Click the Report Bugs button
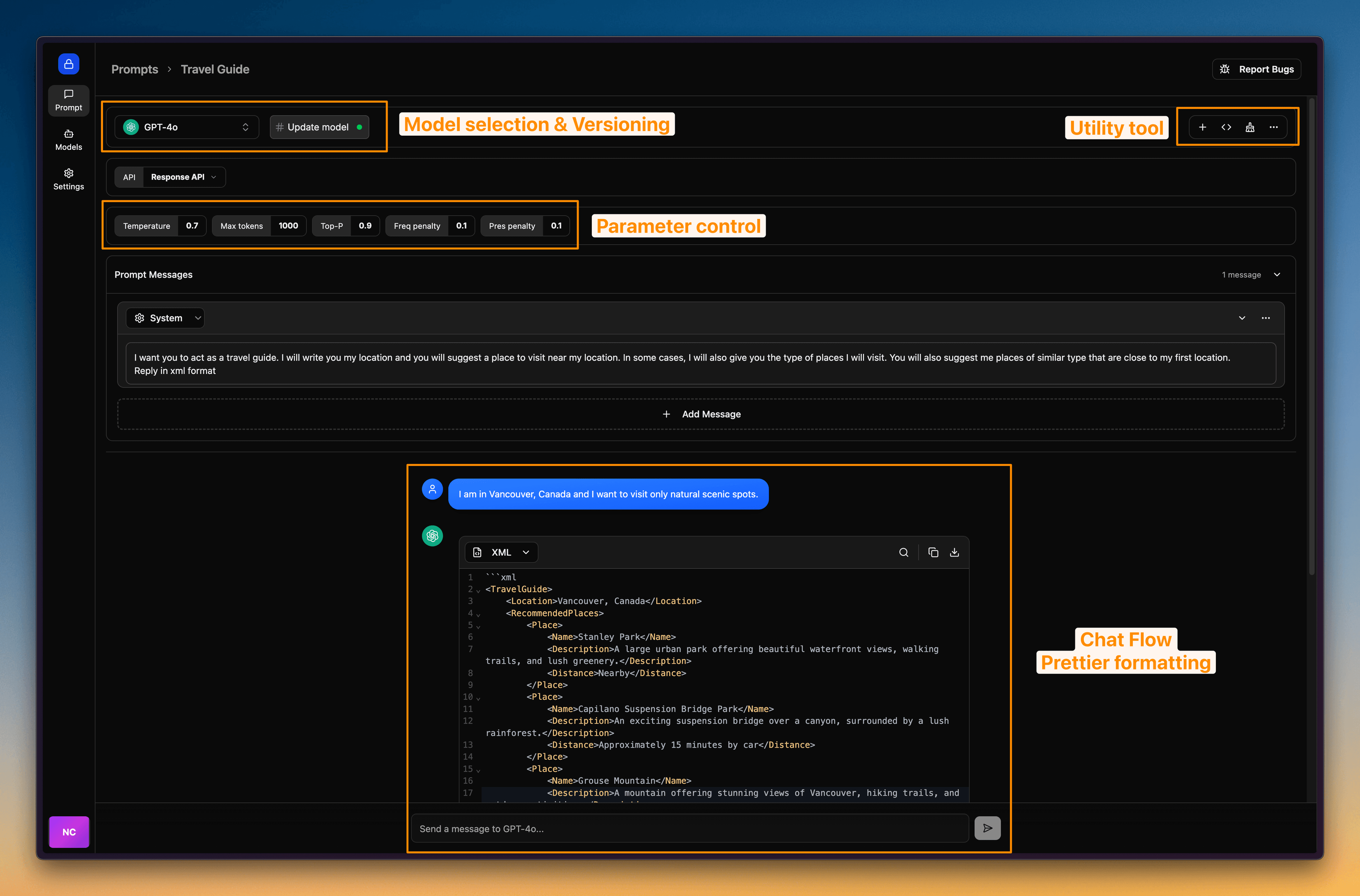 click(x=1256, y=69)
